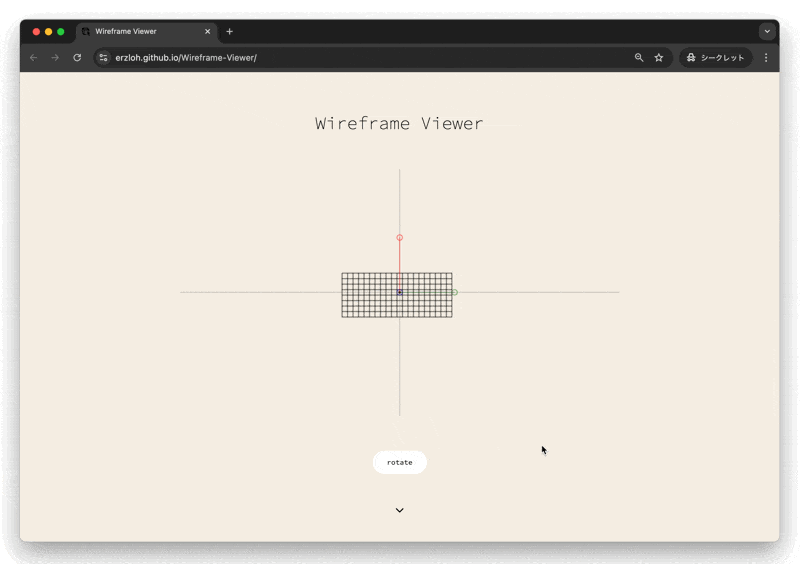View site information icon in address bar
The height and width of the screenshot is (564, 800).
103,58
